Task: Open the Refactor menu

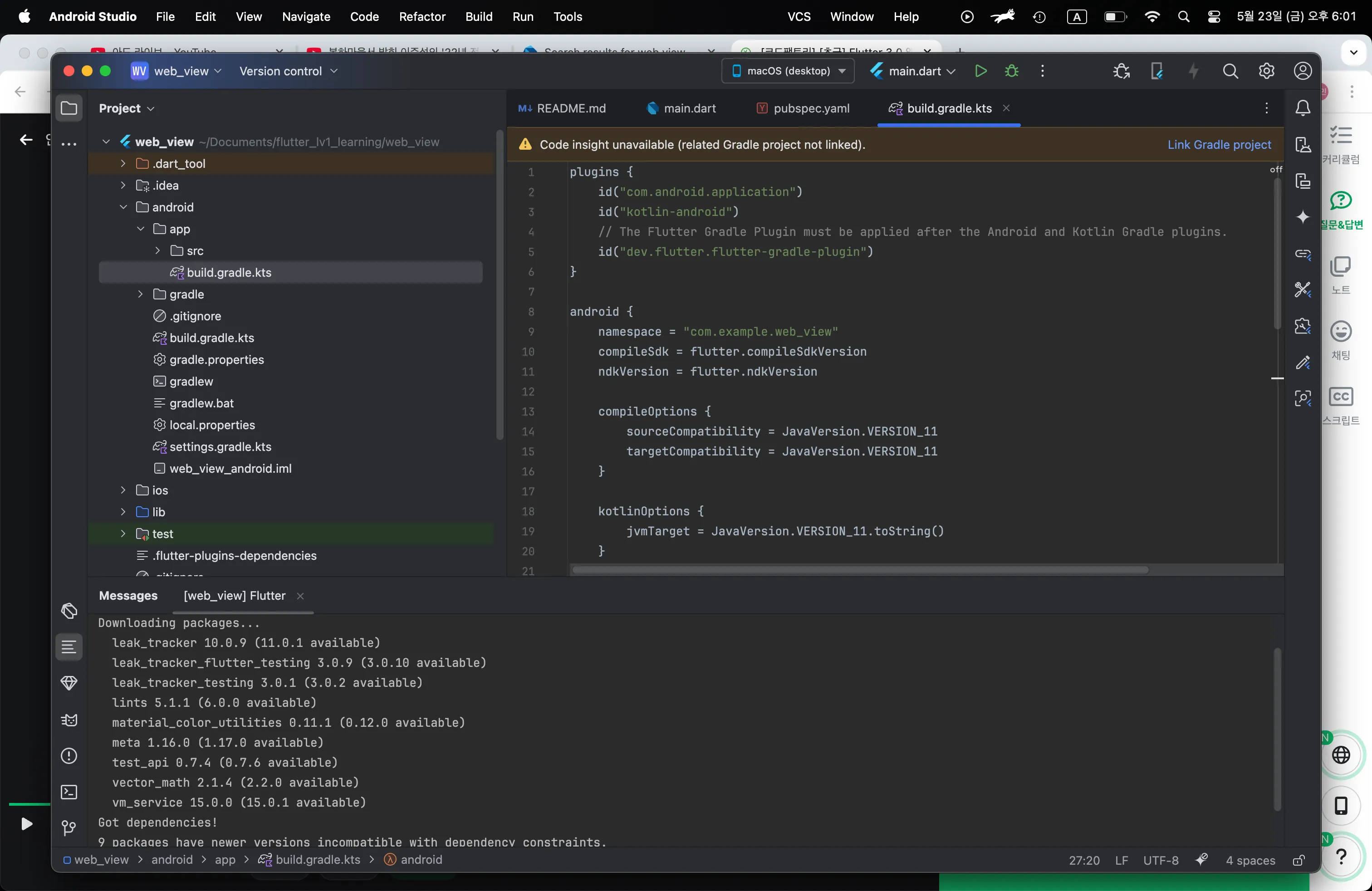Action: pos(422,17)
